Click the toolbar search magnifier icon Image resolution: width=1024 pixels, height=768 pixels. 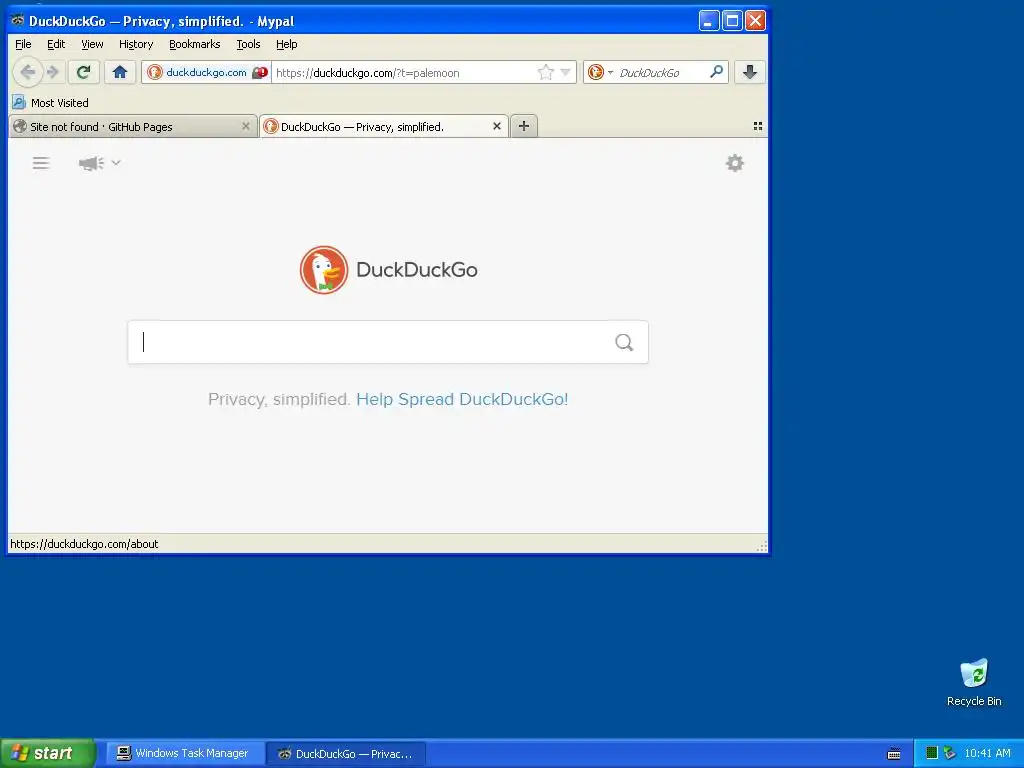[716, 72]
